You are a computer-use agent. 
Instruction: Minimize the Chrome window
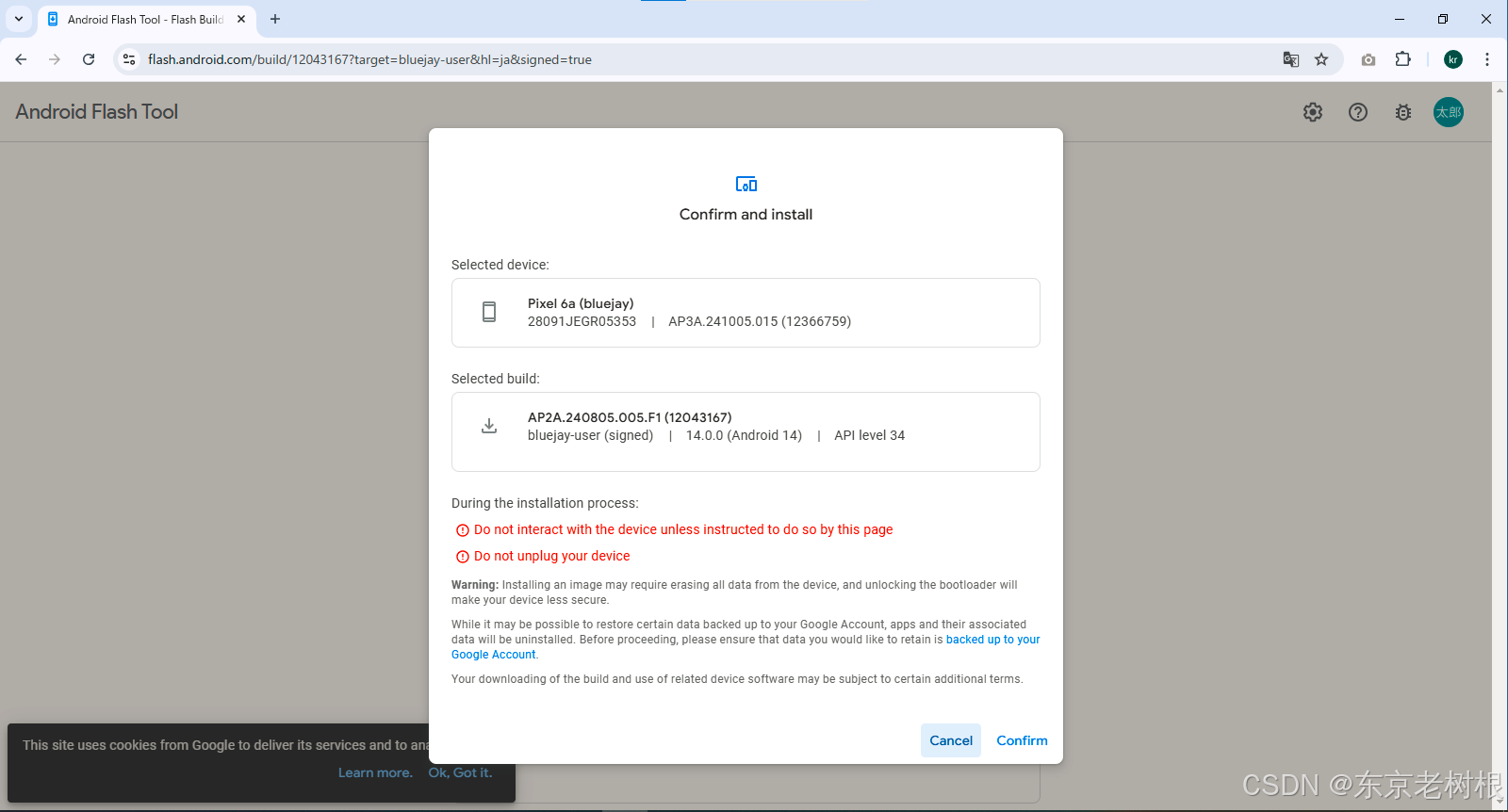pos(1400,19)
